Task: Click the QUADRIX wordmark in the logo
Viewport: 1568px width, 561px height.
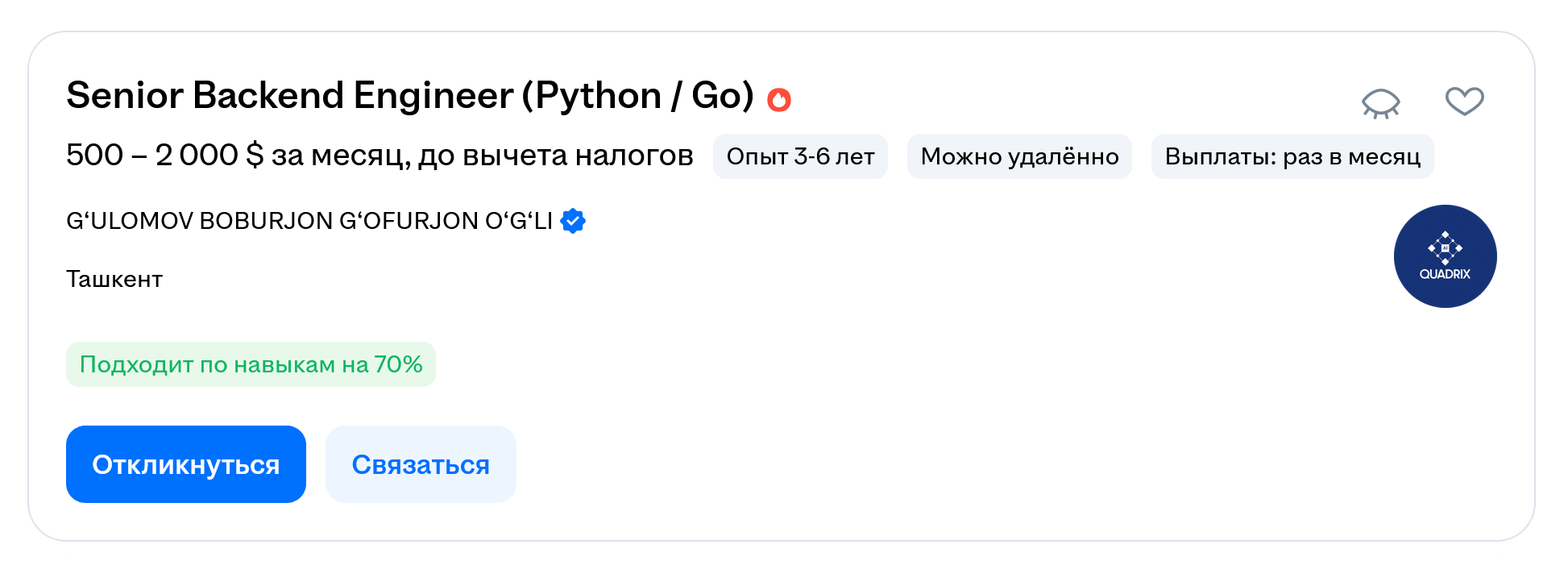Action: click(1445, 275)
